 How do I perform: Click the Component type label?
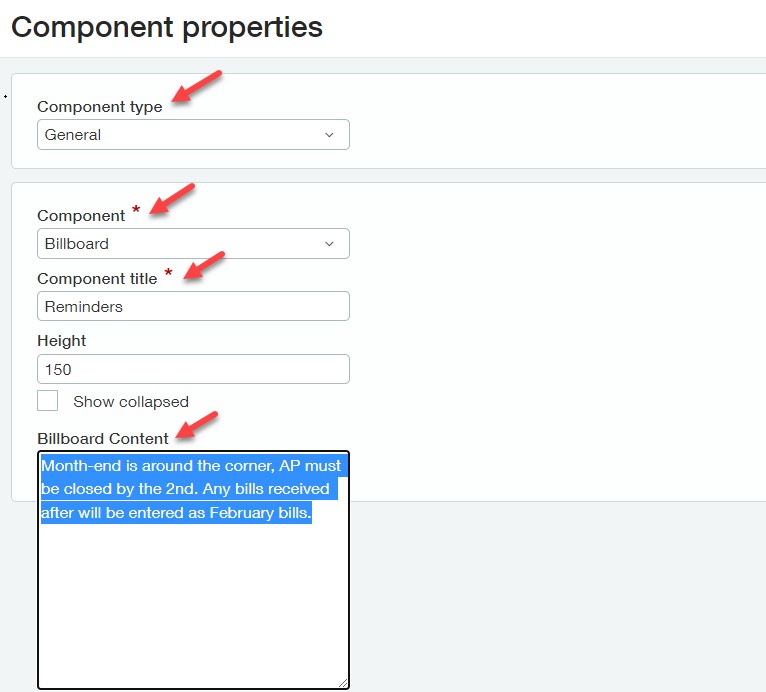(x=99, y=107)
